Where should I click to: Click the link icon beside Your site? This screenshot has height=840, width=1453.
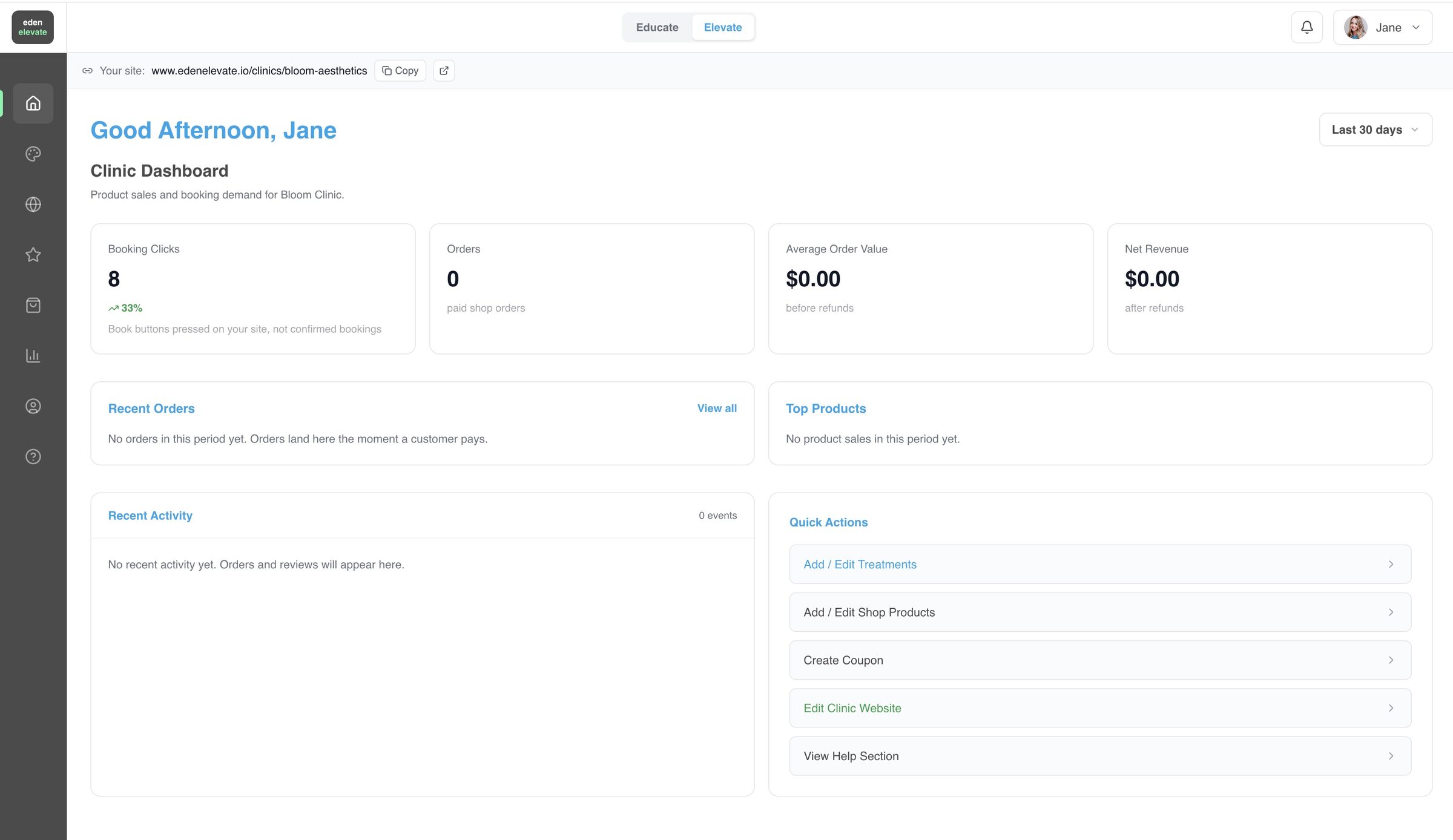point(88,71)
